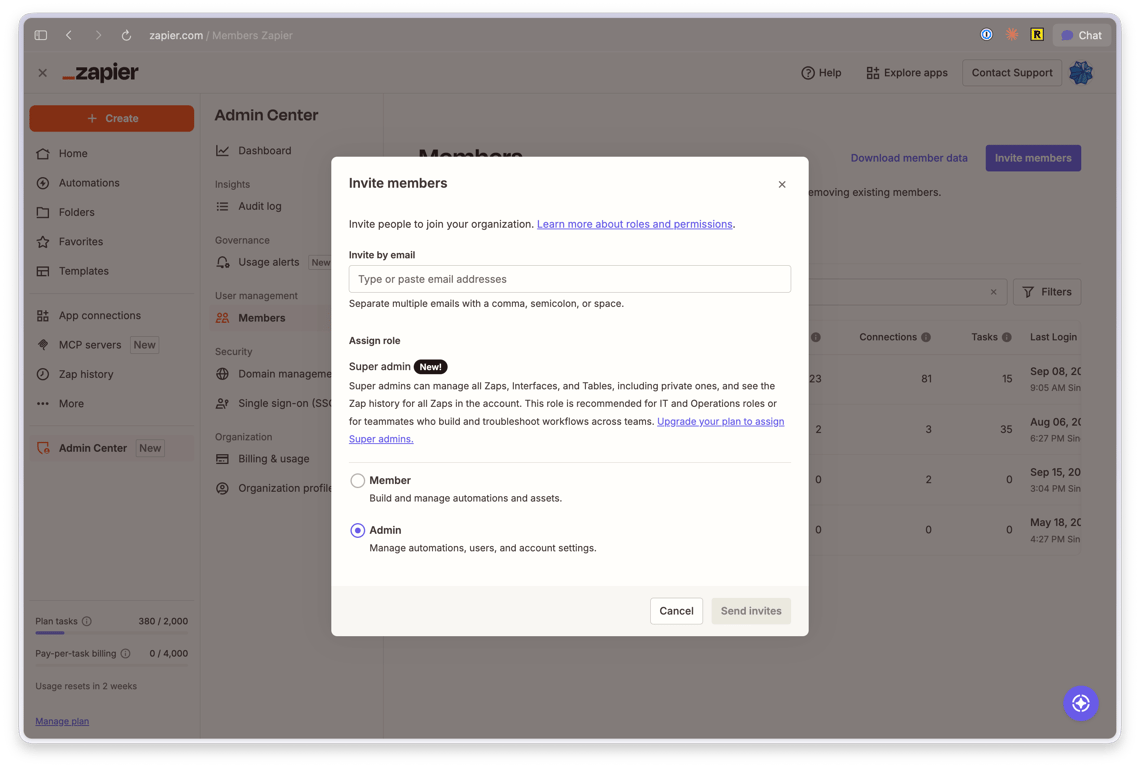The width and height of the screenshot is (1140, 768).
Task: Go forward with the browser forward arrow
Action: pyautogui.click(x=98, y=35)
